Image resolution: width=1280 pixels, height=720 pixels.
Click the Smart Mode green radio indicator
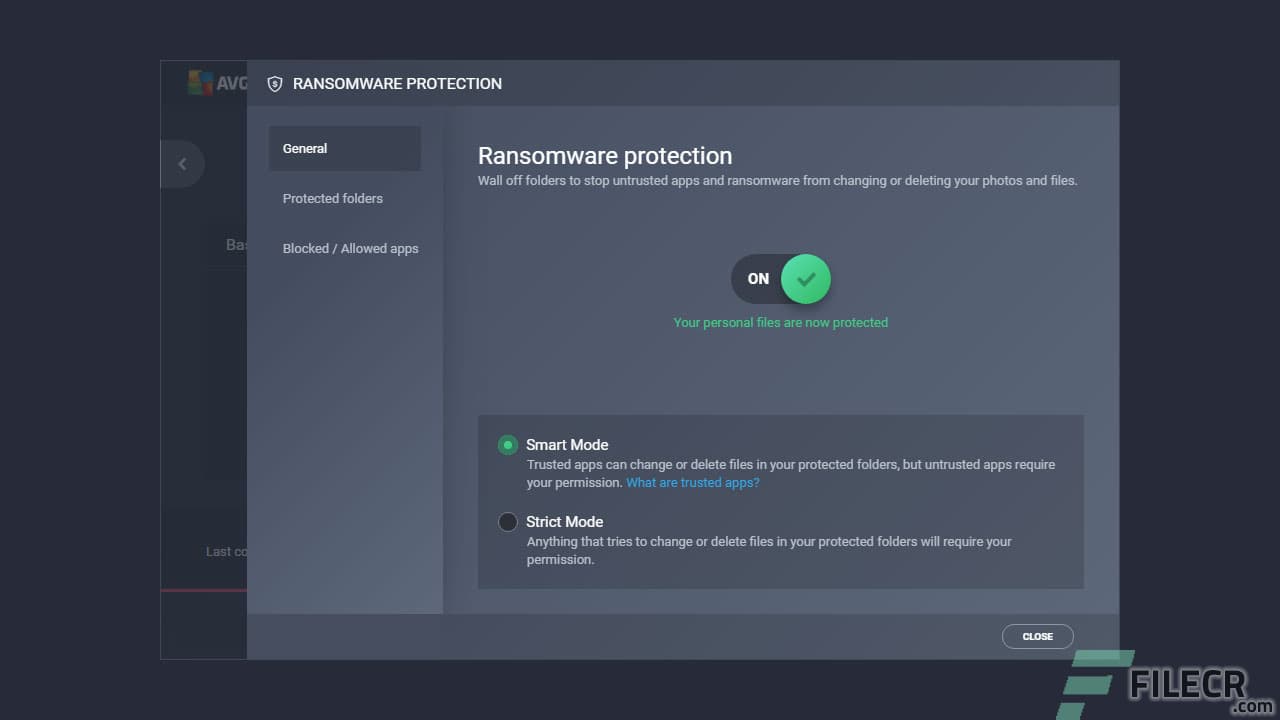point(507,444)
